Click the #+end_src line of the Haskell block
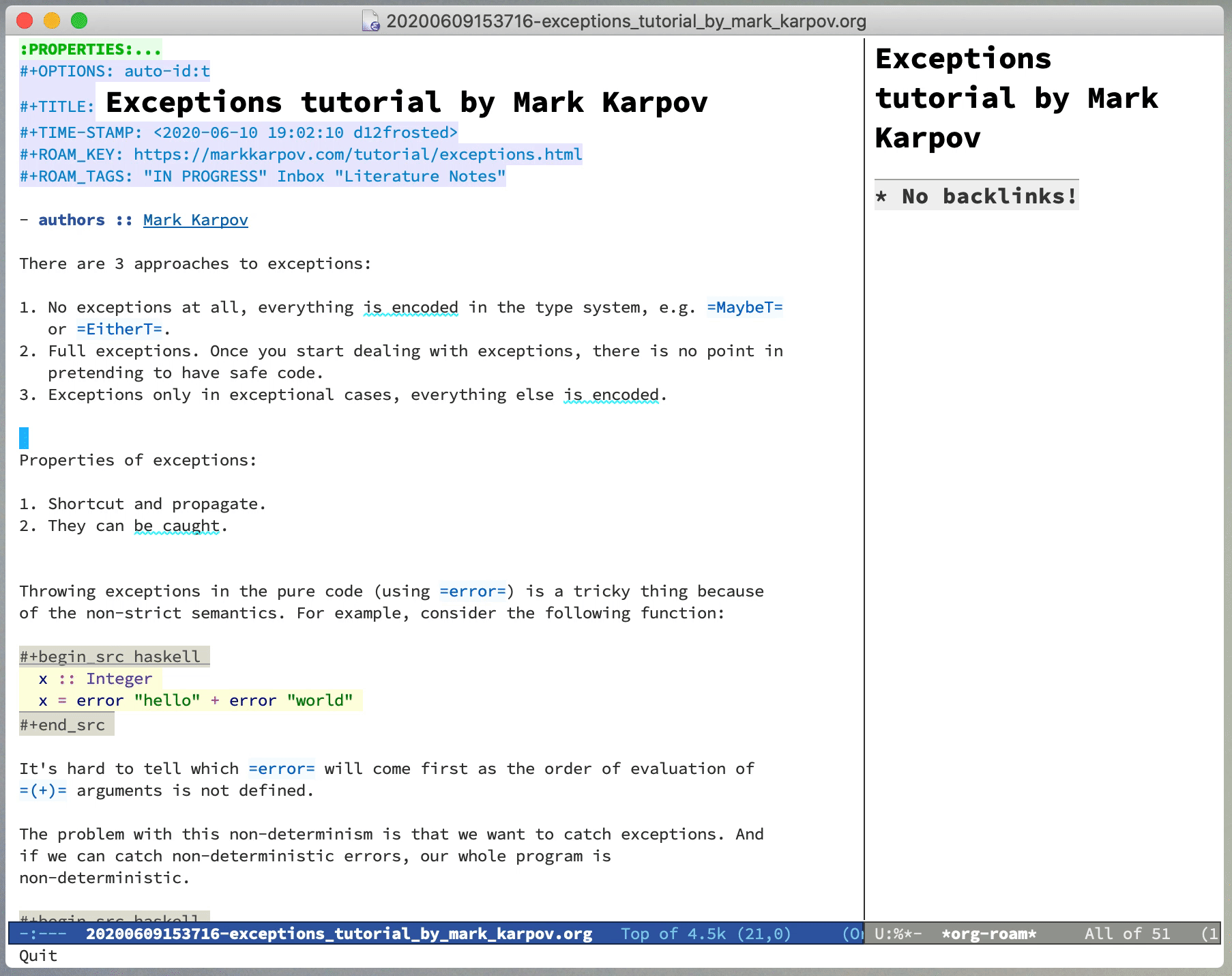This screenshot has width=1232, height=976. [x=62, y=725]
